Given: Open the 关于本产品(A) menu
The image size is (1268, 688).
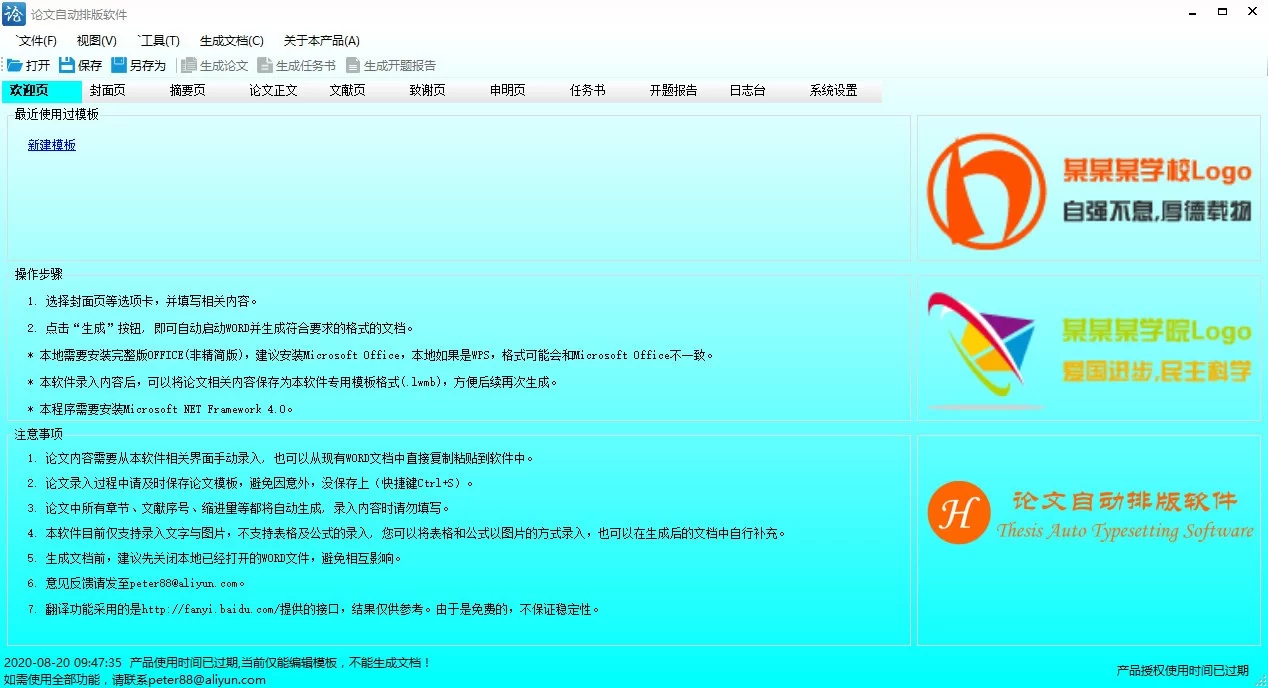Looking at the screenshot, I should [x=320, y=41].
